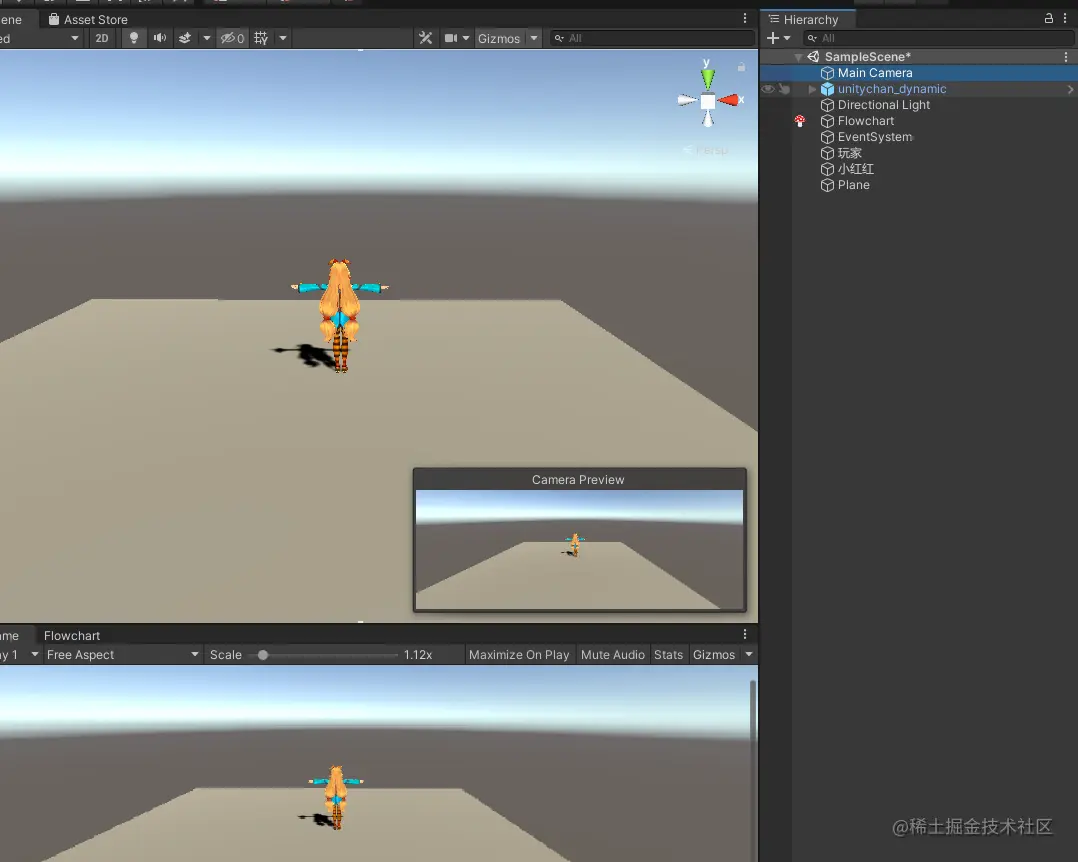
Task: Open Game view more options menu
Action: tap(745, 634)
